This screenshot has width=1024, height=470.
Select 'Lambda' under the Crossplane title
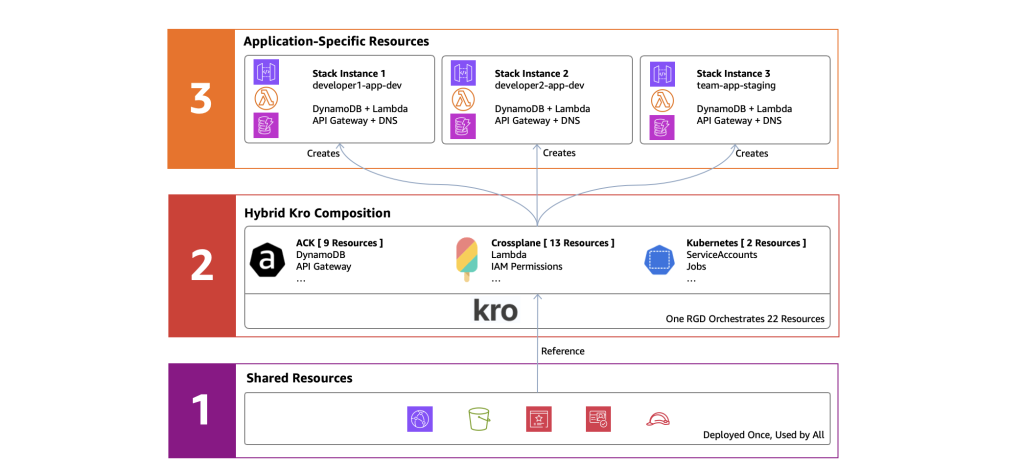[508, 255]
